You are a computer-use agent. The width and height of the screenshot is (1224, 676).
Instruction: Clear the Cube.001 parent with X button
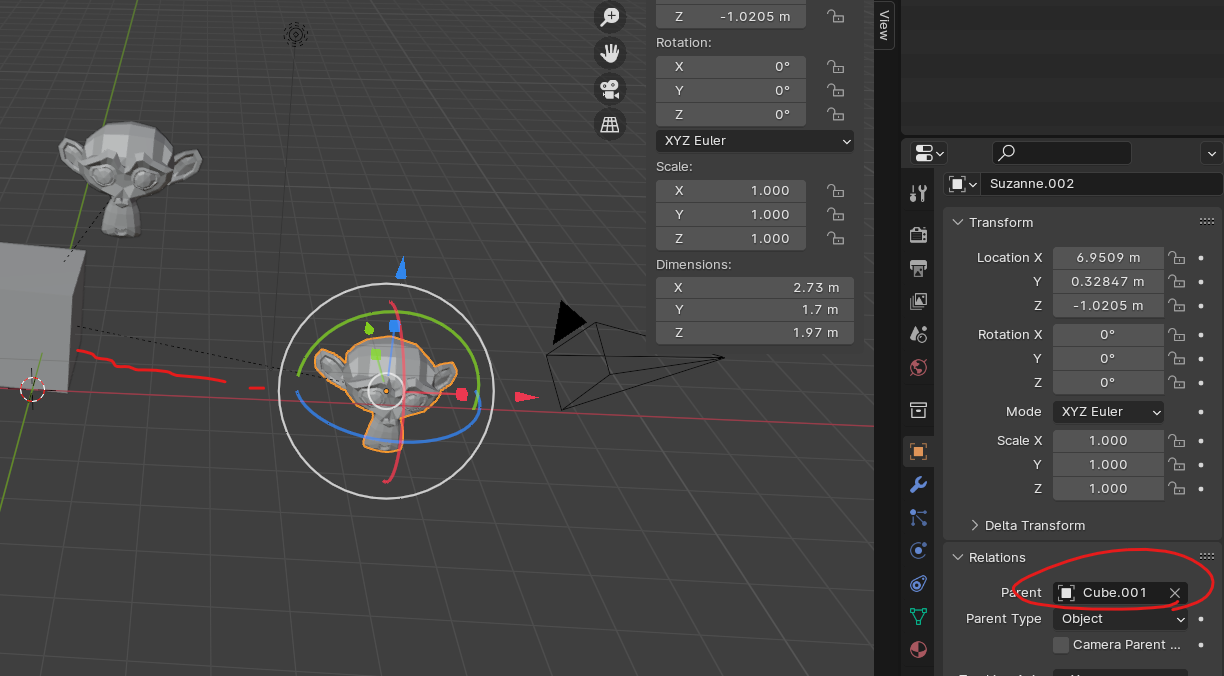click(x=1175, y=593)
